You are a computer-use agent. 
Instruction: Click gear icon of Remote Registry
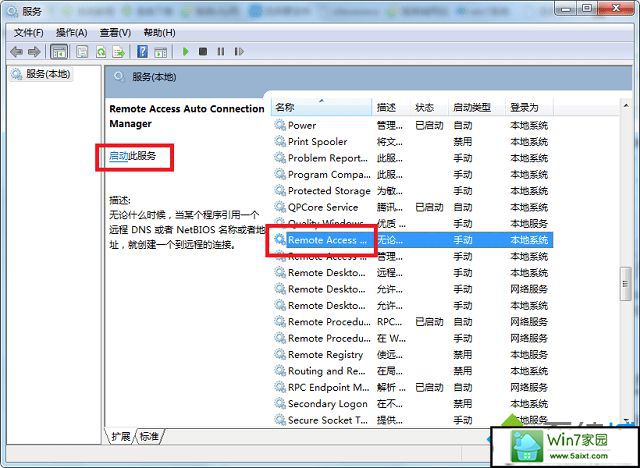tap(280, 354)
